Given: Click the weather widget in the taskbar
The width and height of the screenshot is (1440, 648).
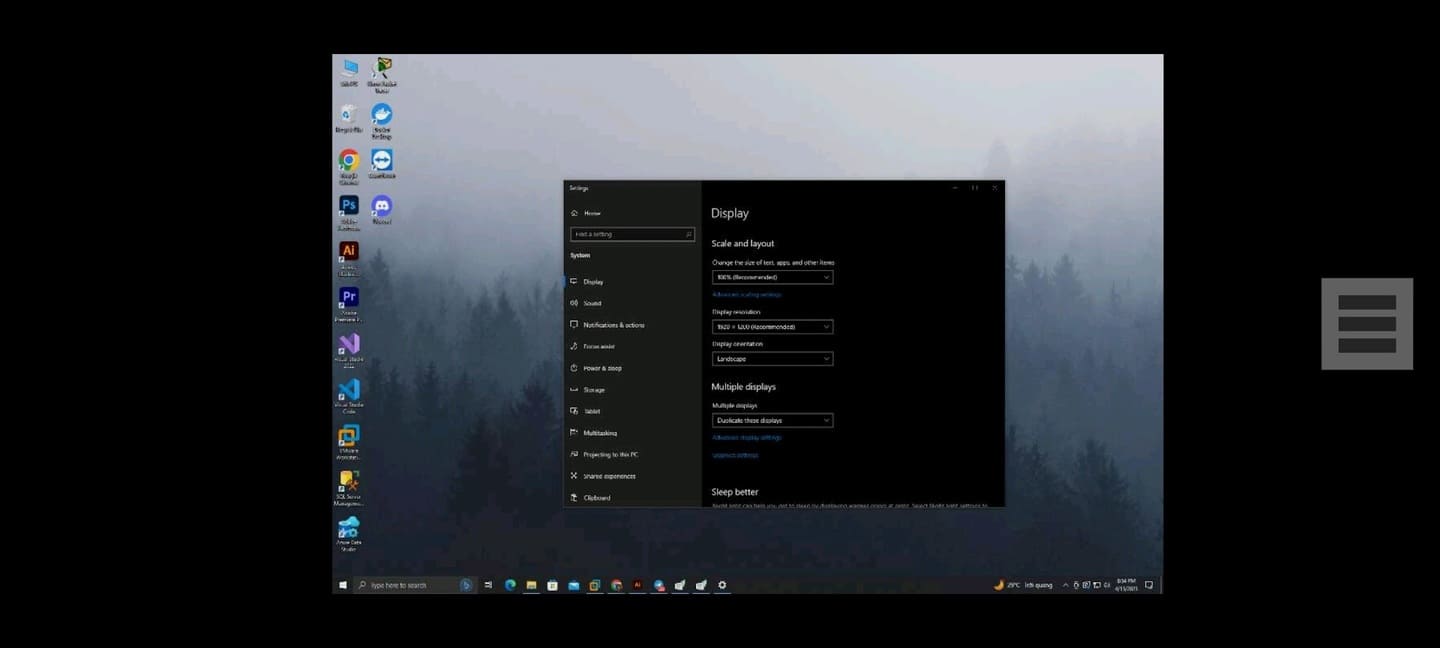Looking at the screenshot, I should coord(1023,585).
